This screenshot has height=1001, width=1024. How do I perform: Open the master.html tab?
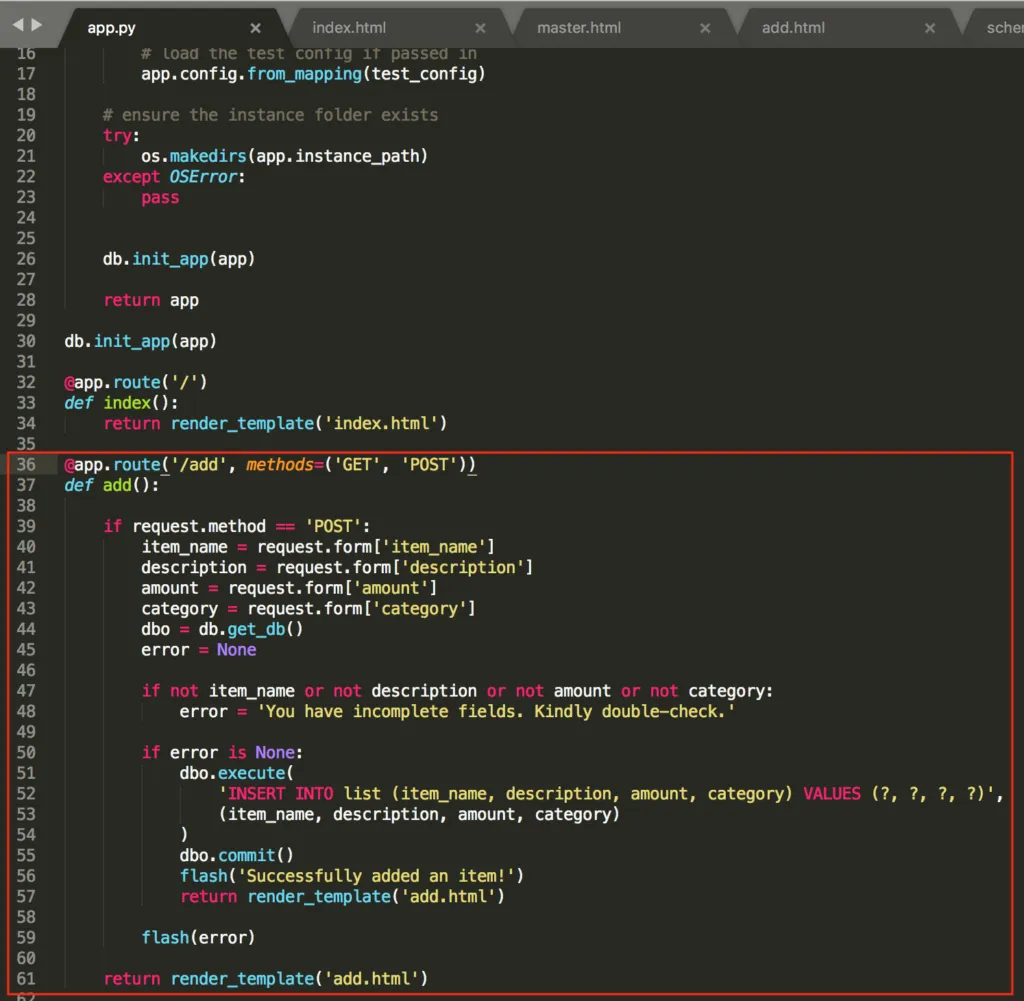579,28
